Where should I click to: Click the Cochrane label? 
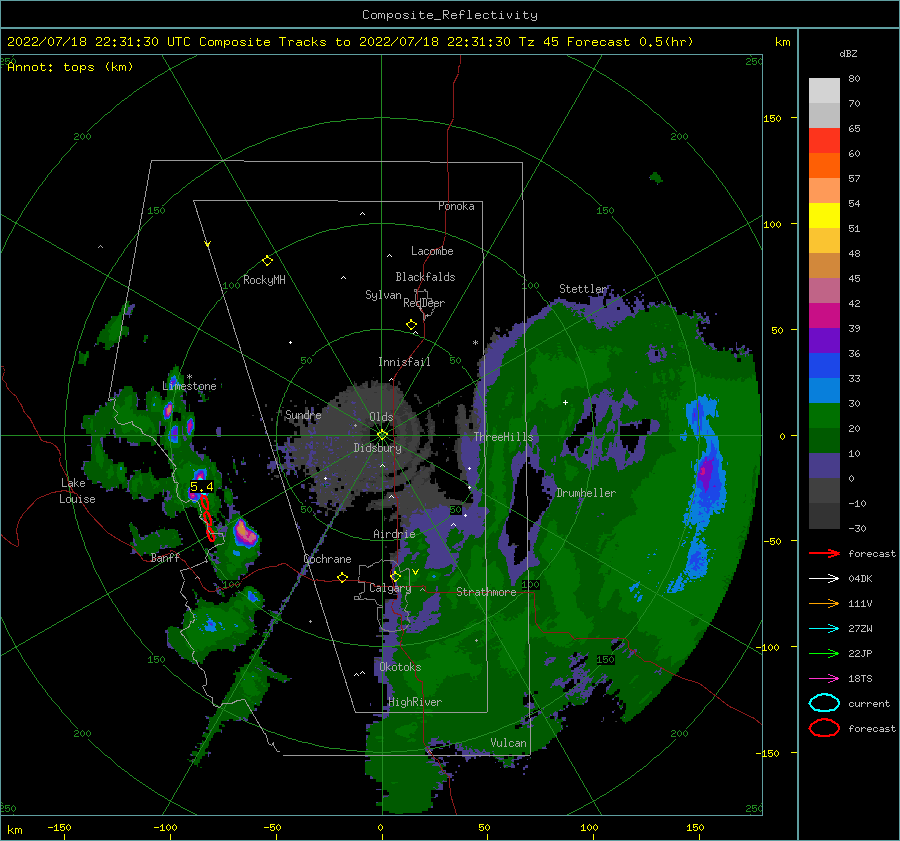click(x=327, y=559)
